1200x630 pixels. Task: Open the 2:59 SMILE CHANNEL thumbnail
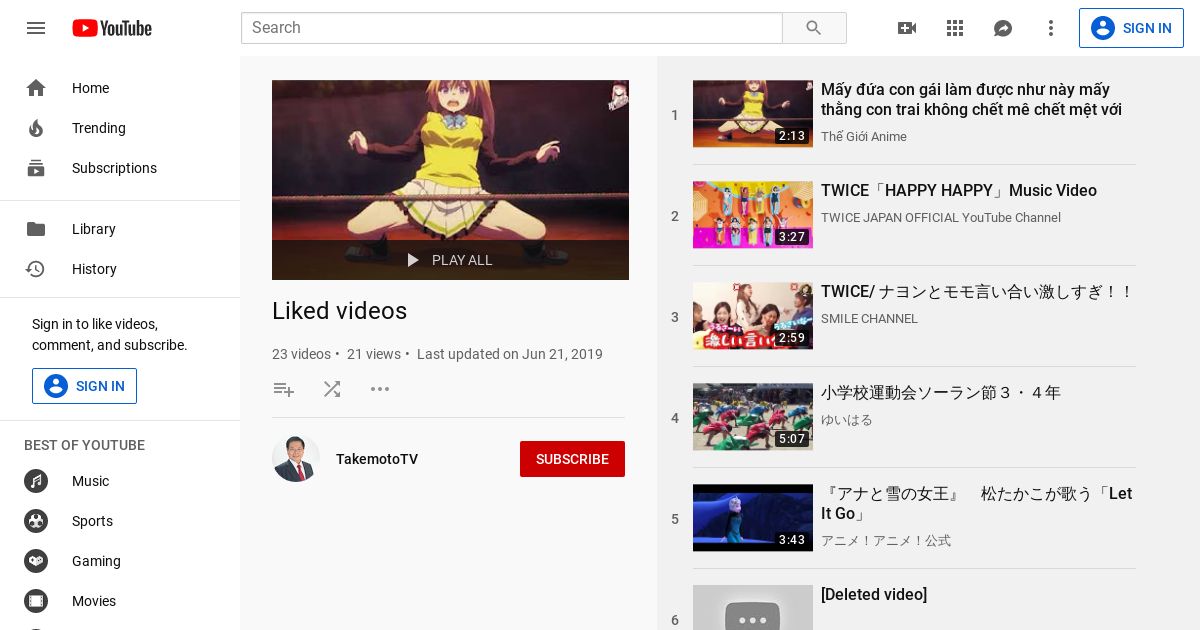click(753, 316)
